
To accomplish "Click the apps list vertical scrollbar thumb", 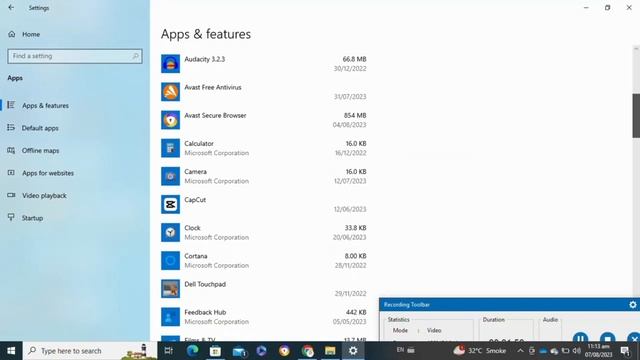I will [x=636, y=116].
